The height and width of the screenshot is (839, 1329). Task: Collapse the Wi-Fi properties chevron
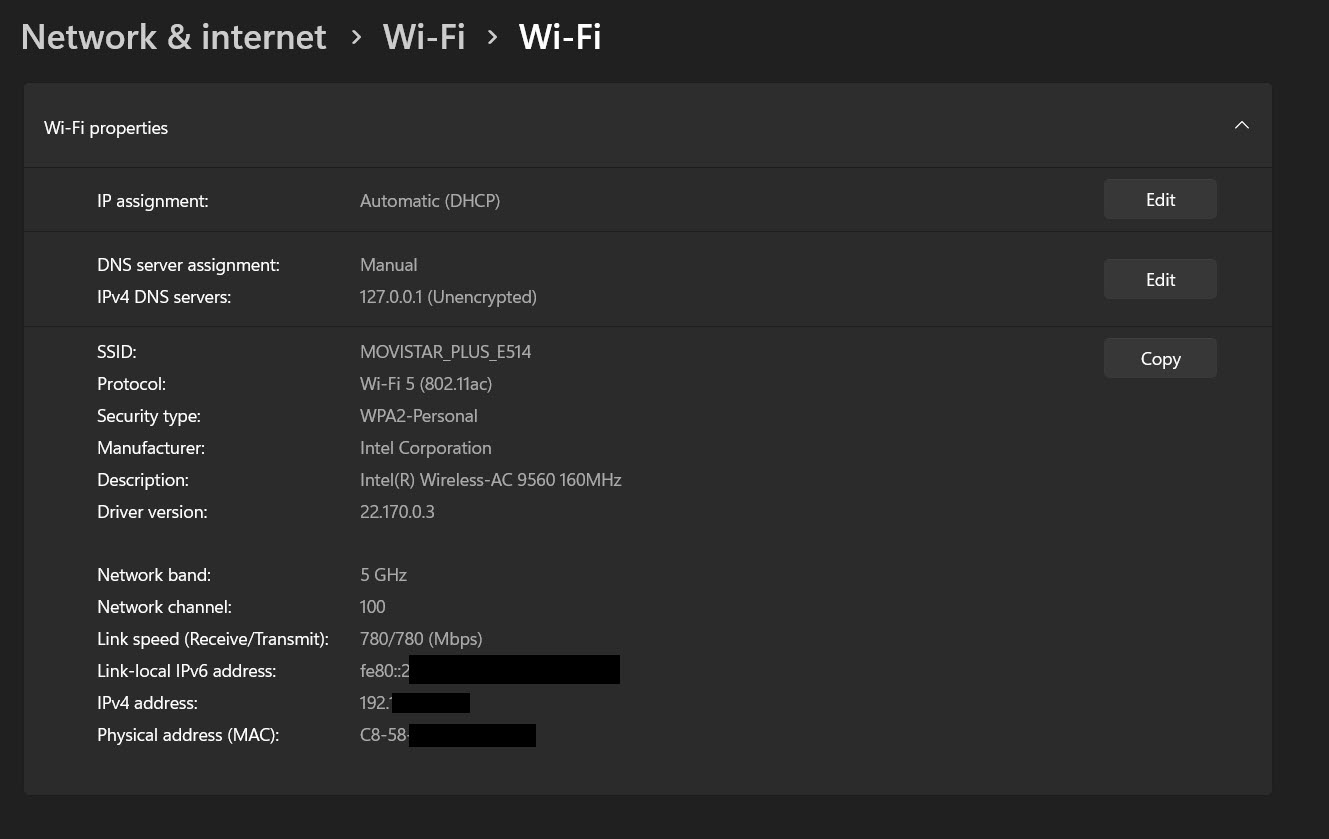click(x=1241, y=126)
